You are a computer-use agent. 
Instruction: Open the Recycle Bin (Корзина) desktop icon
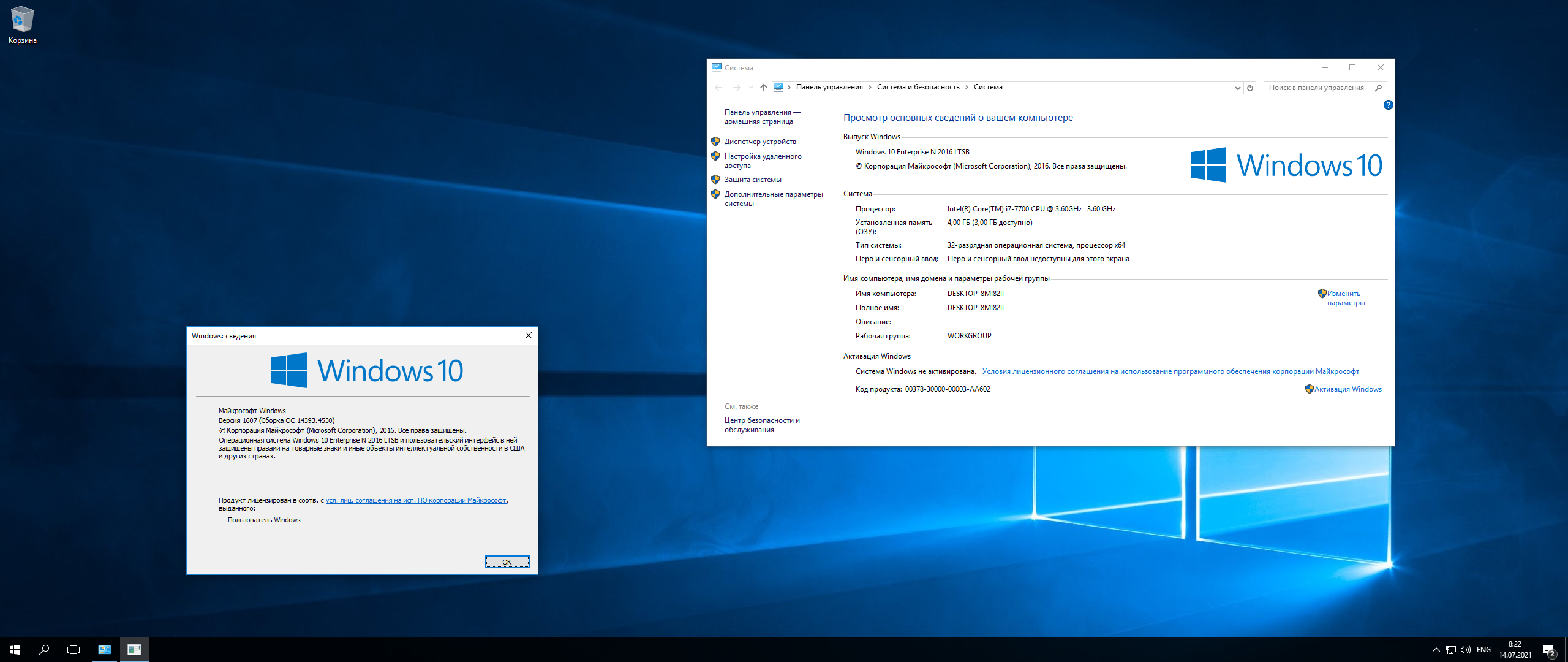click(23, 26)
